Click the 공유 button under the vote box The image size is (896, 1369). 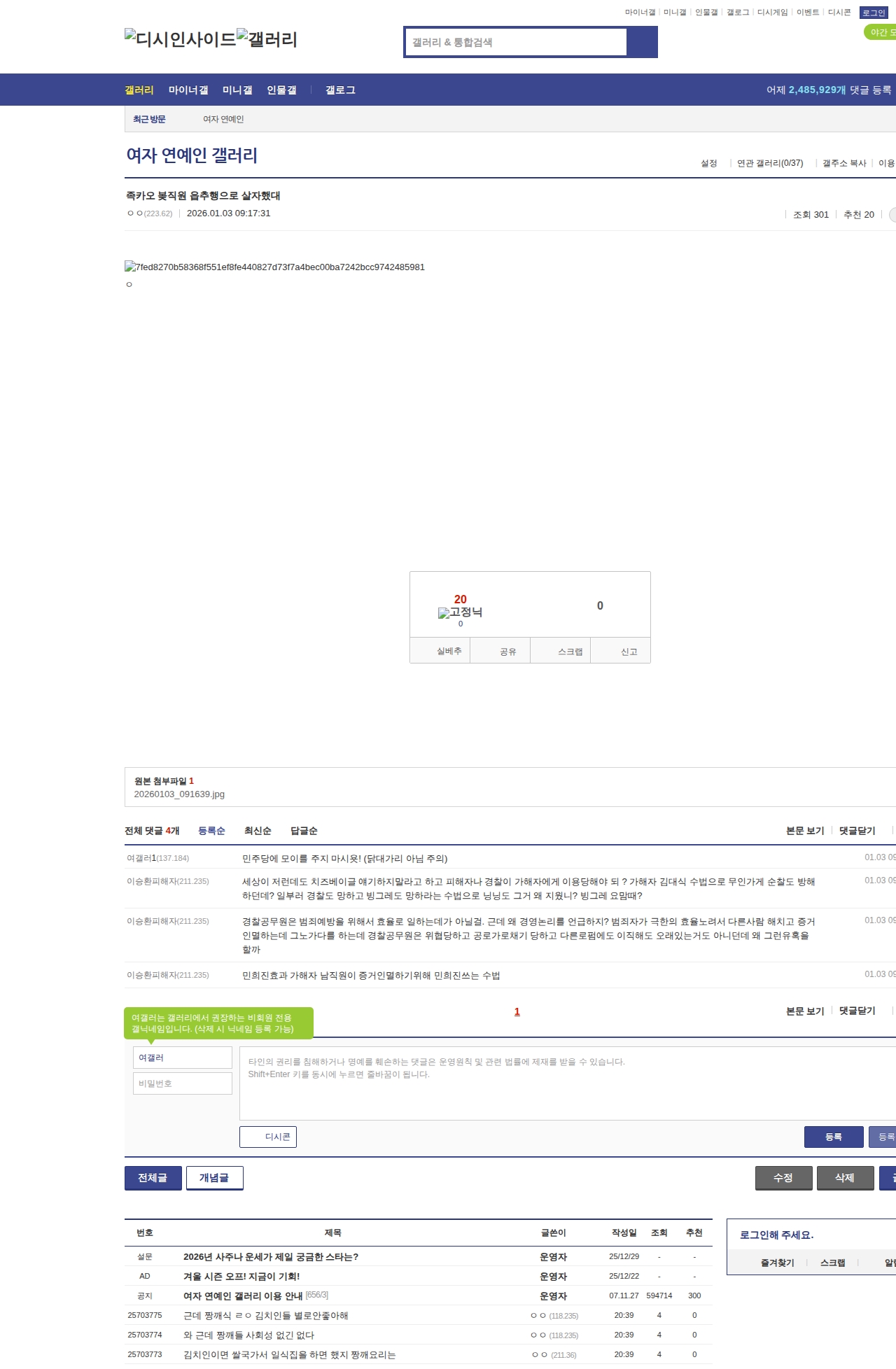(x=500, y=651)
